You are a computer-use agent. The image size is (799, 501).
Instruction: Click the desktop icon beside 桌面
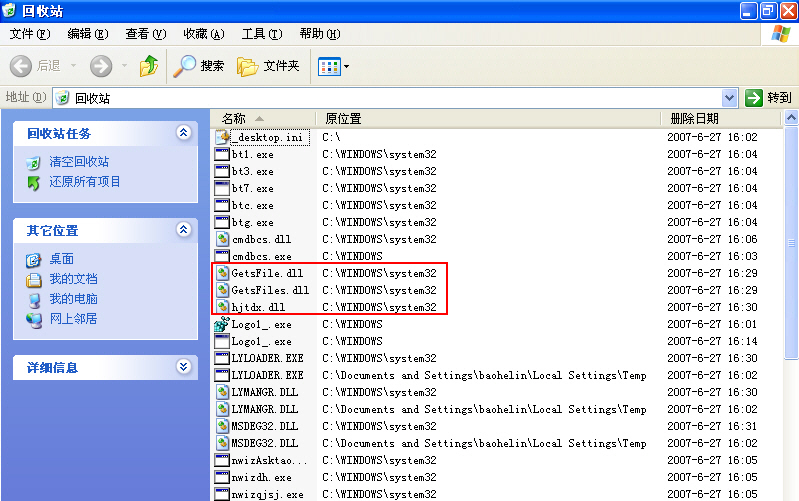pyautogui.click(x=34, y=260)
